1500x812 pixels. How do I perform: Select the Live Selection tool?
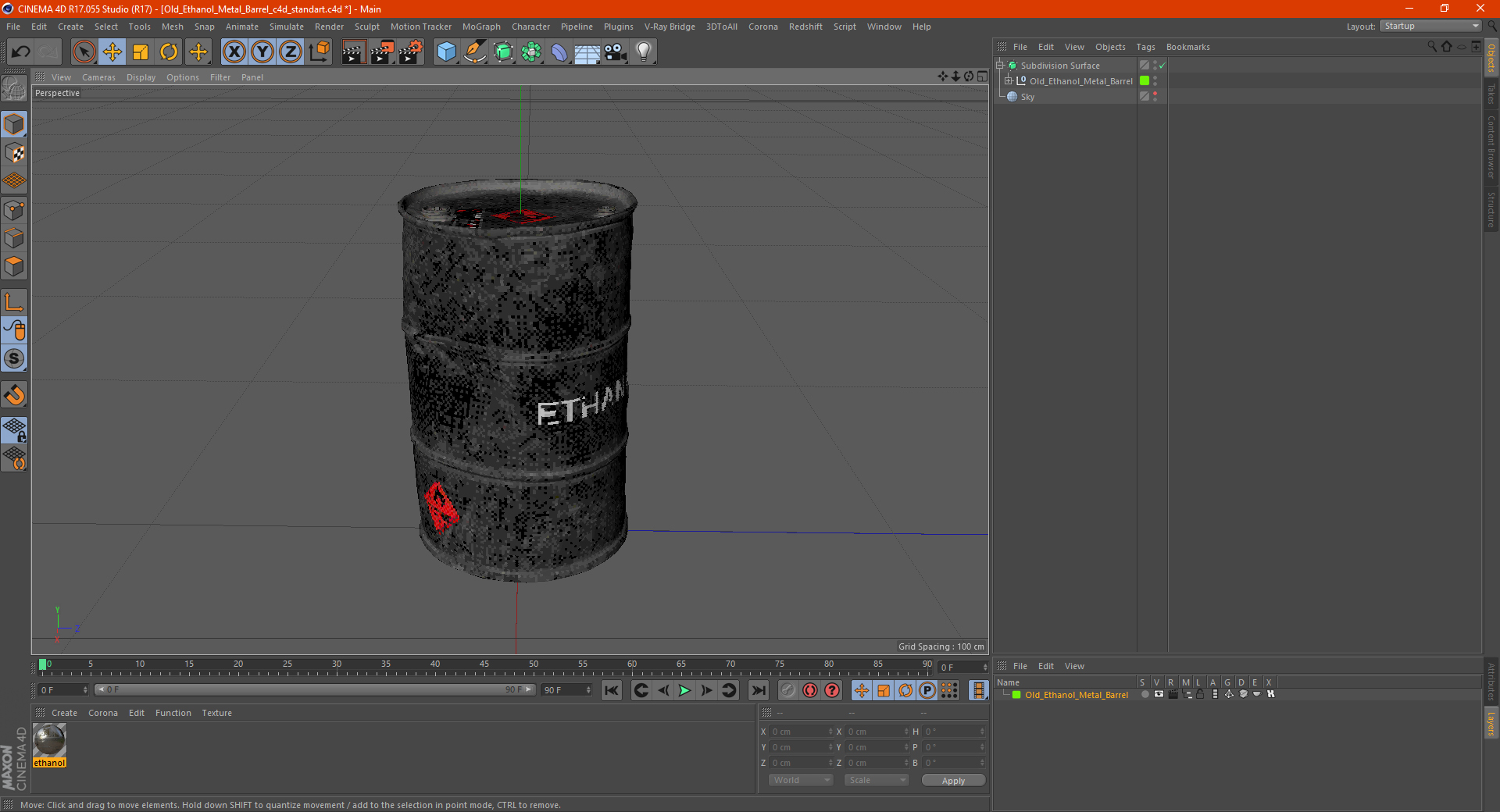coord(84,52)
